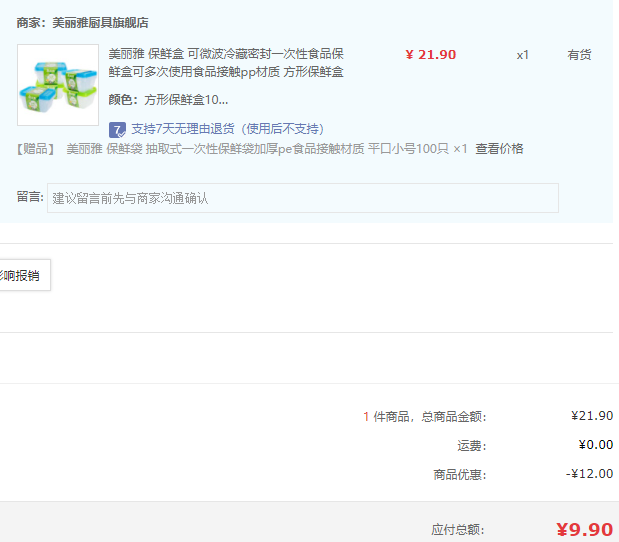Click the total goods amount ¥21.90

592,416
